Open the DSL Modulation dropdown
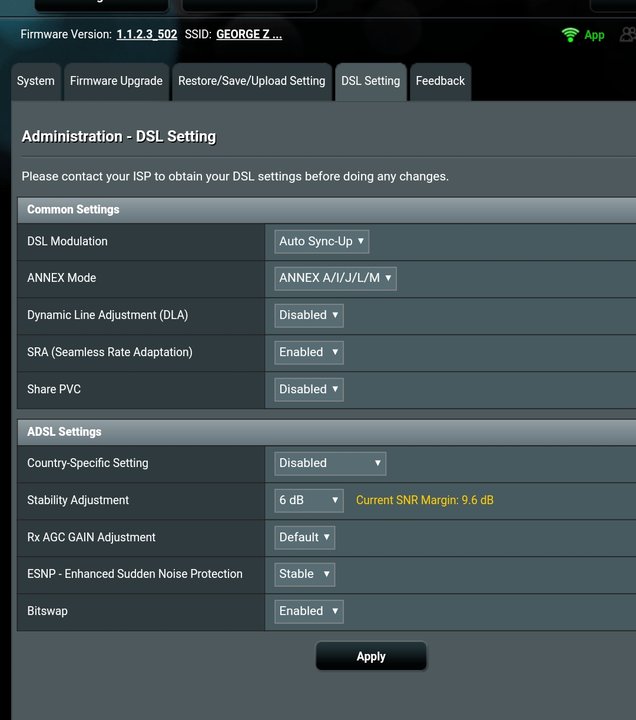 tap(322, 241)
